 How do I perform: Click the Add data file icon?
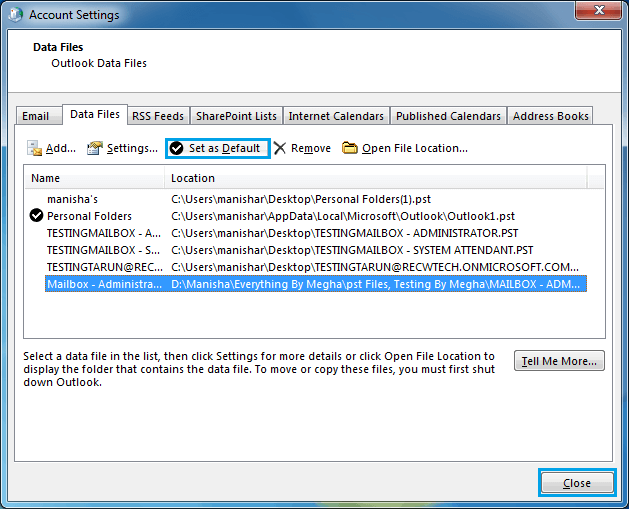[34, 148]
